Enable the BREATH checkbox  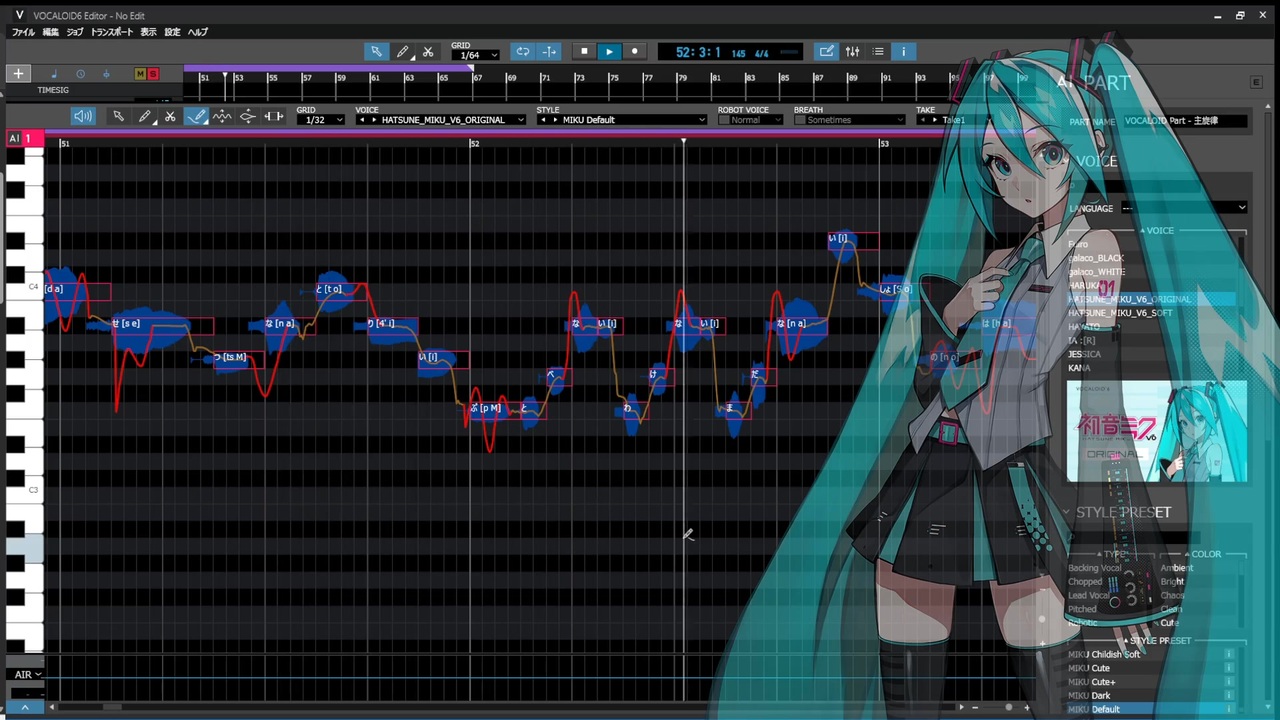800,120
